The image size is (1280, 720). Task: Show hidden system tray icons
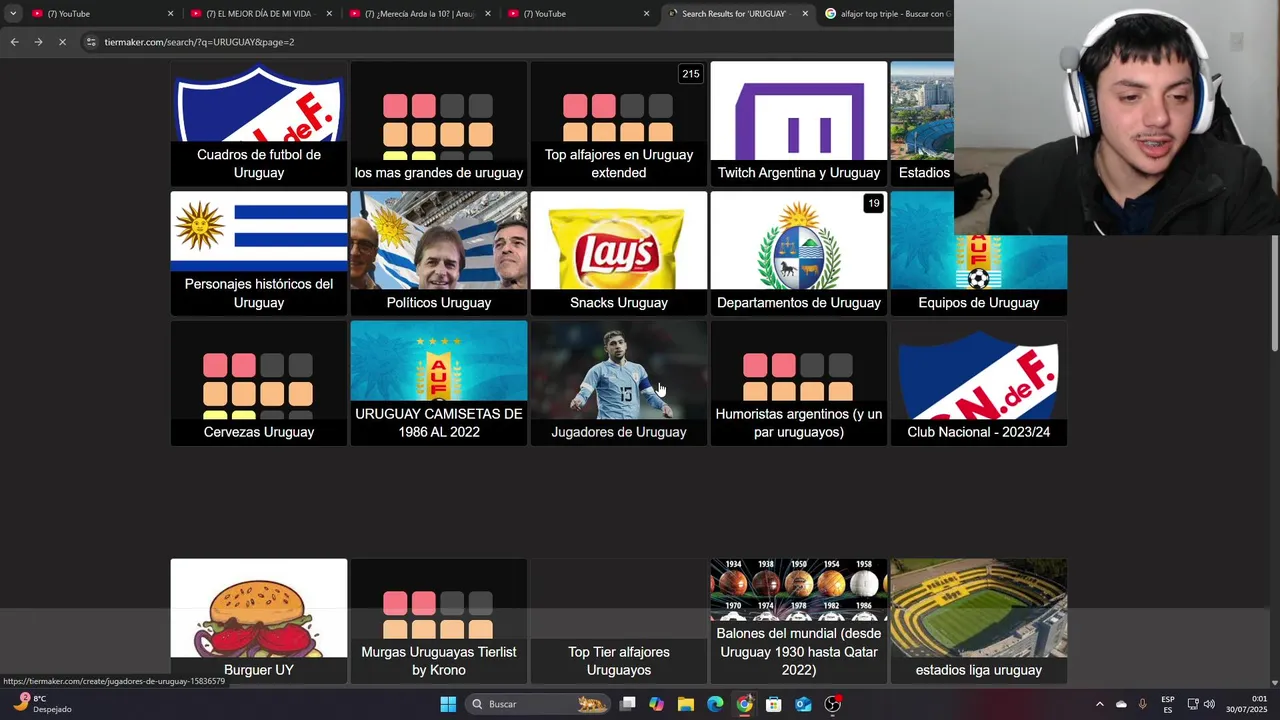point(1099,704)
